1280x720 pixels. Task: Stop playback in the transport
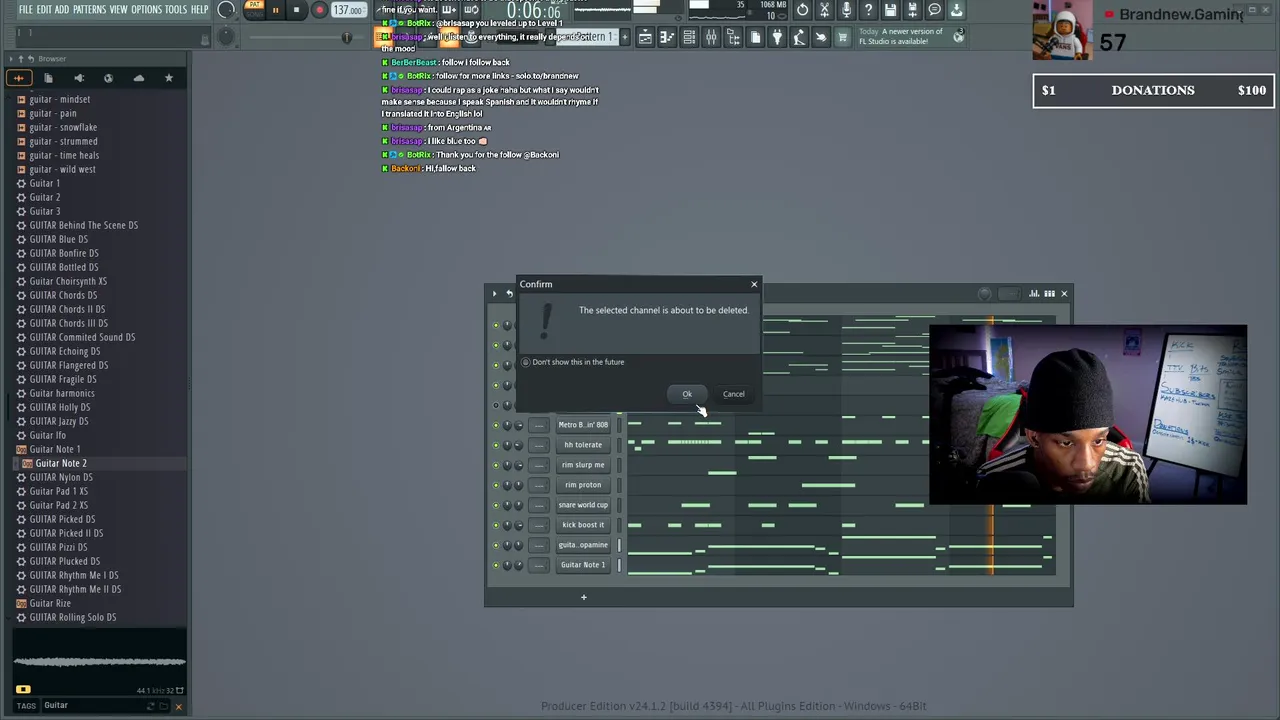tap(296, 11)
